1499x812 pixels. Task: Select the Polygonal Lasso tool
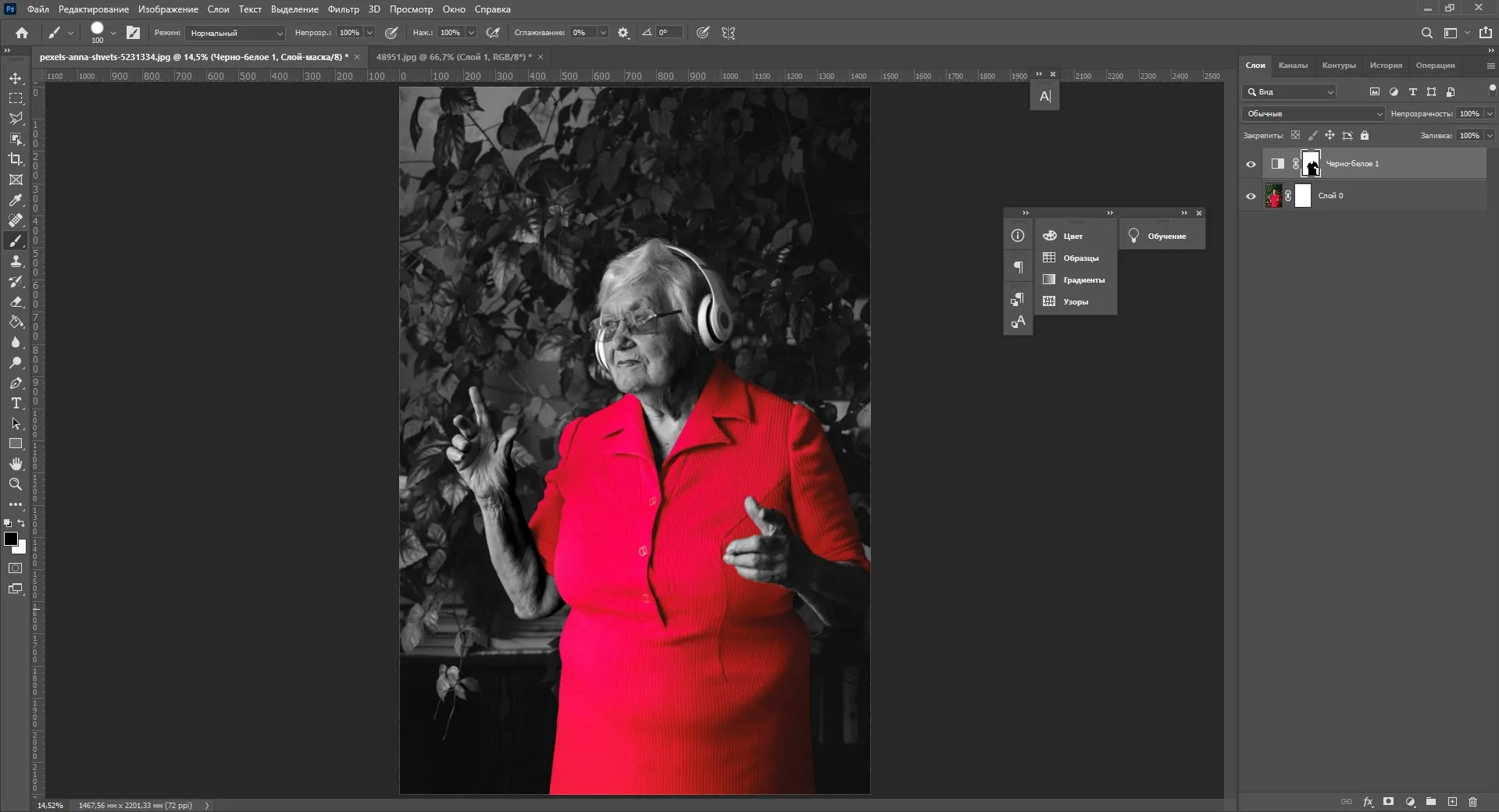pos(16,119)
